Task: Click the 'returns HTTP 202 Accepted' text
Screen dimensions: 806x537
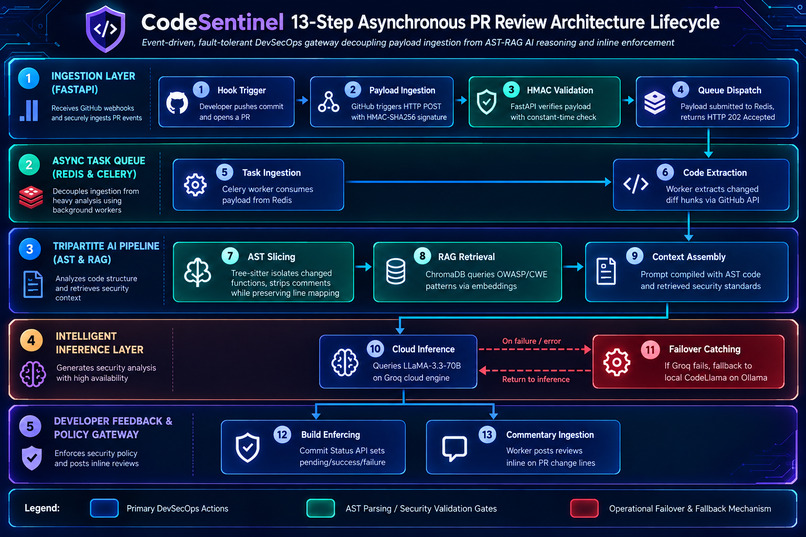Action: pos(727,117)
